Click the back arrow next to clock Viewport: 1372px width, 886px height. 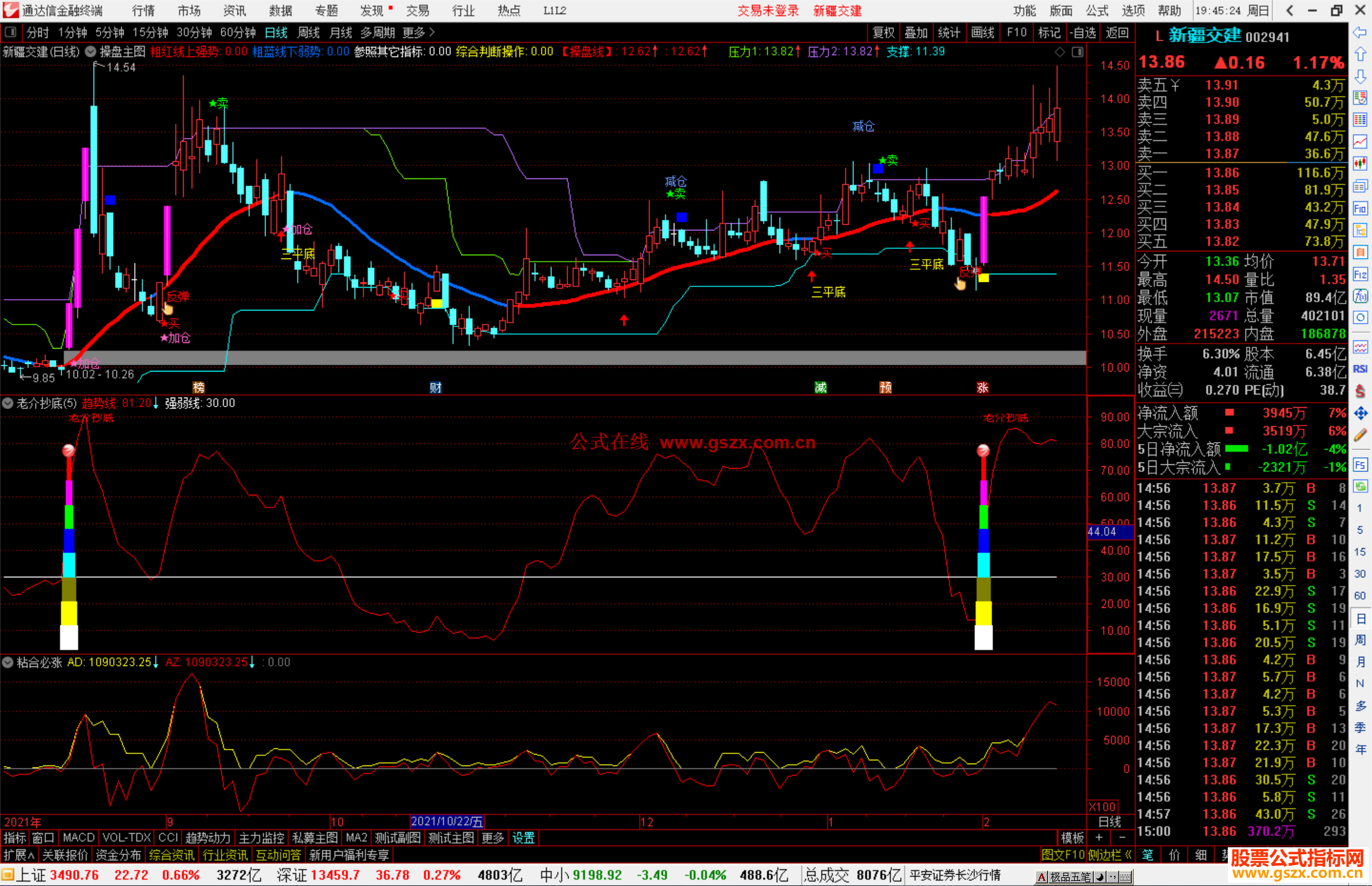coord(1289,10)
